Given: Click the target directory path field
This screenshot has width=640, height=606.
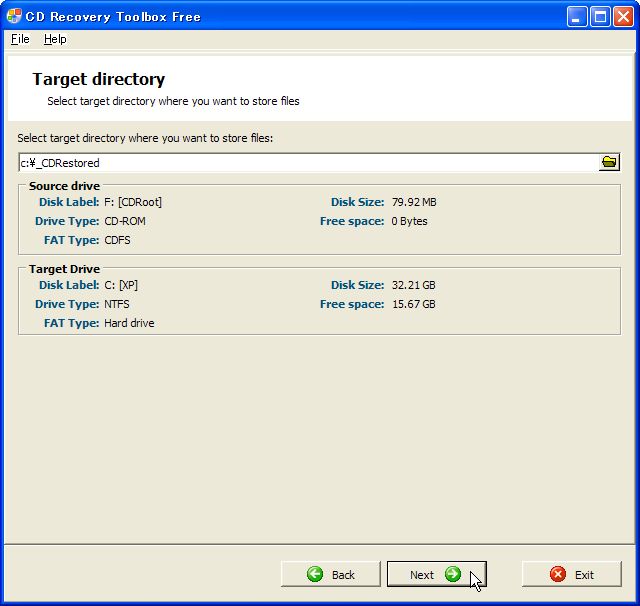Looking at the screenshot, I should (x=309, y=163).
